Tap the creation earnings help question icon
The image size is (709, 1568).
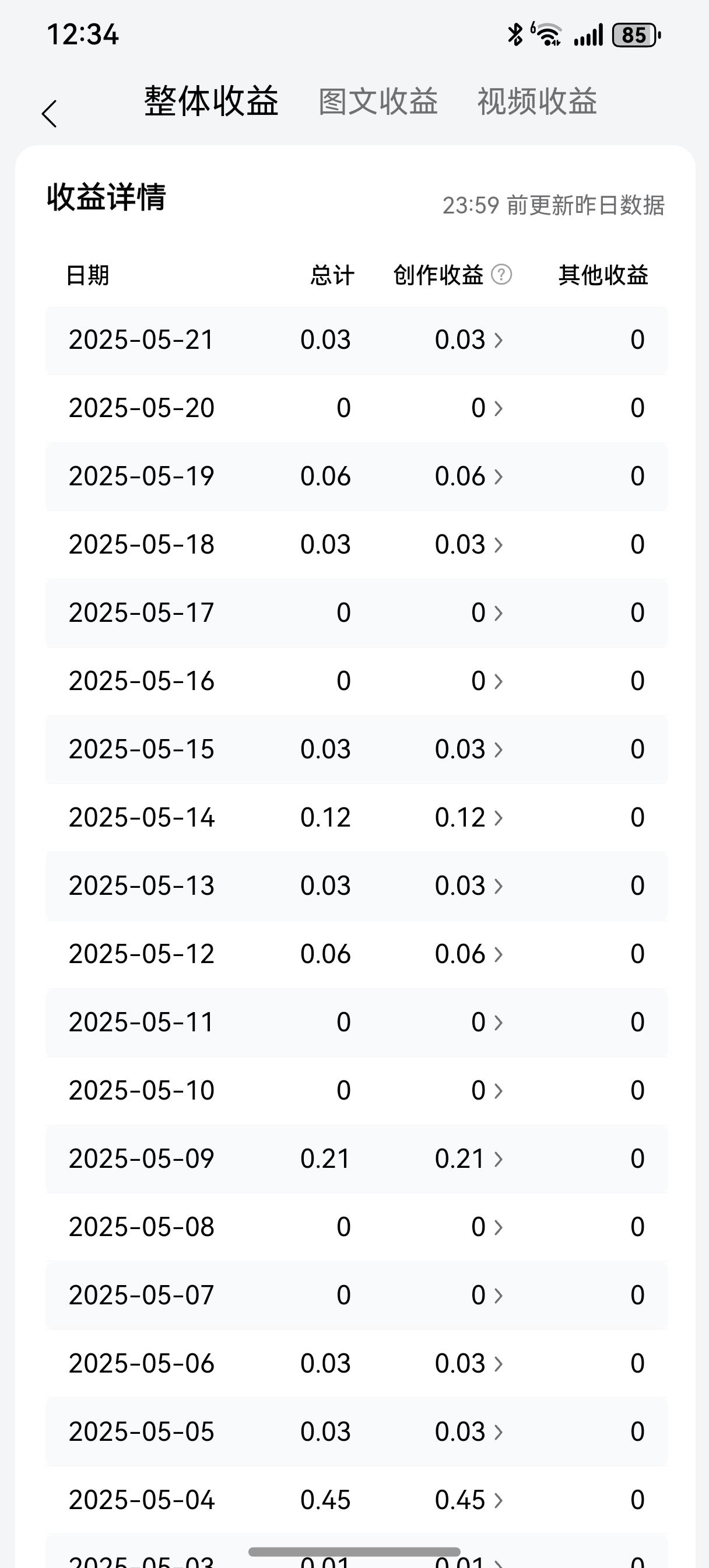pyautogui.click(x=501, y=275)
